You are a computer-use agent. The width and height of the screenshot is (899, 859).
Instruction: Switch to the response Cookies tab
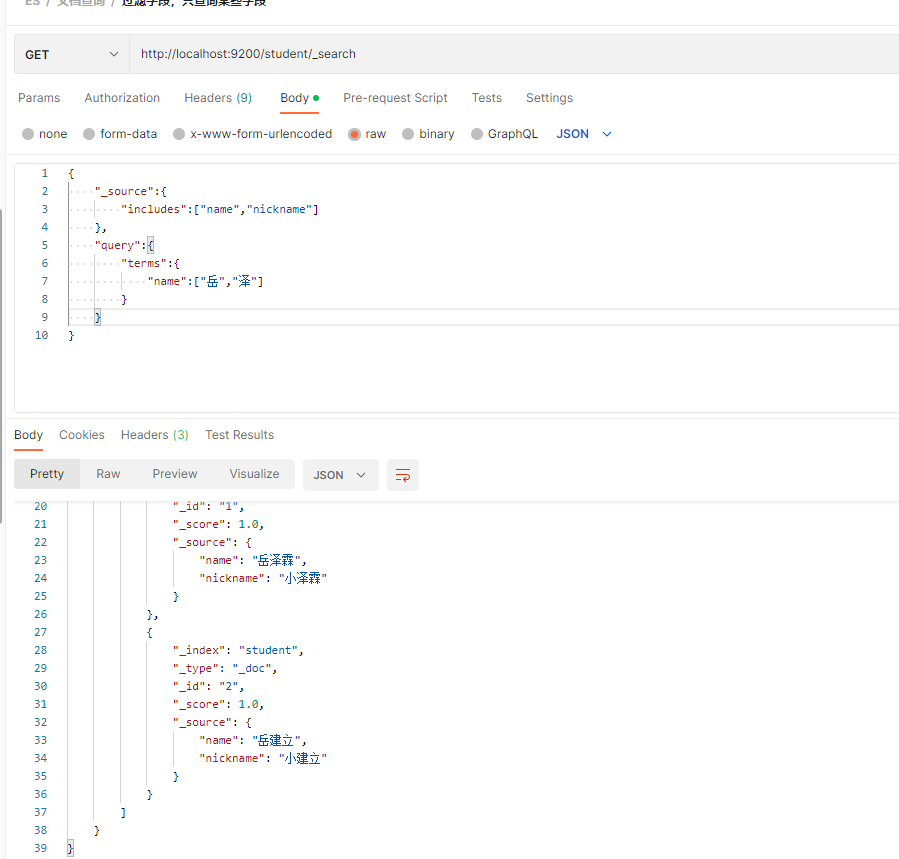82,435
